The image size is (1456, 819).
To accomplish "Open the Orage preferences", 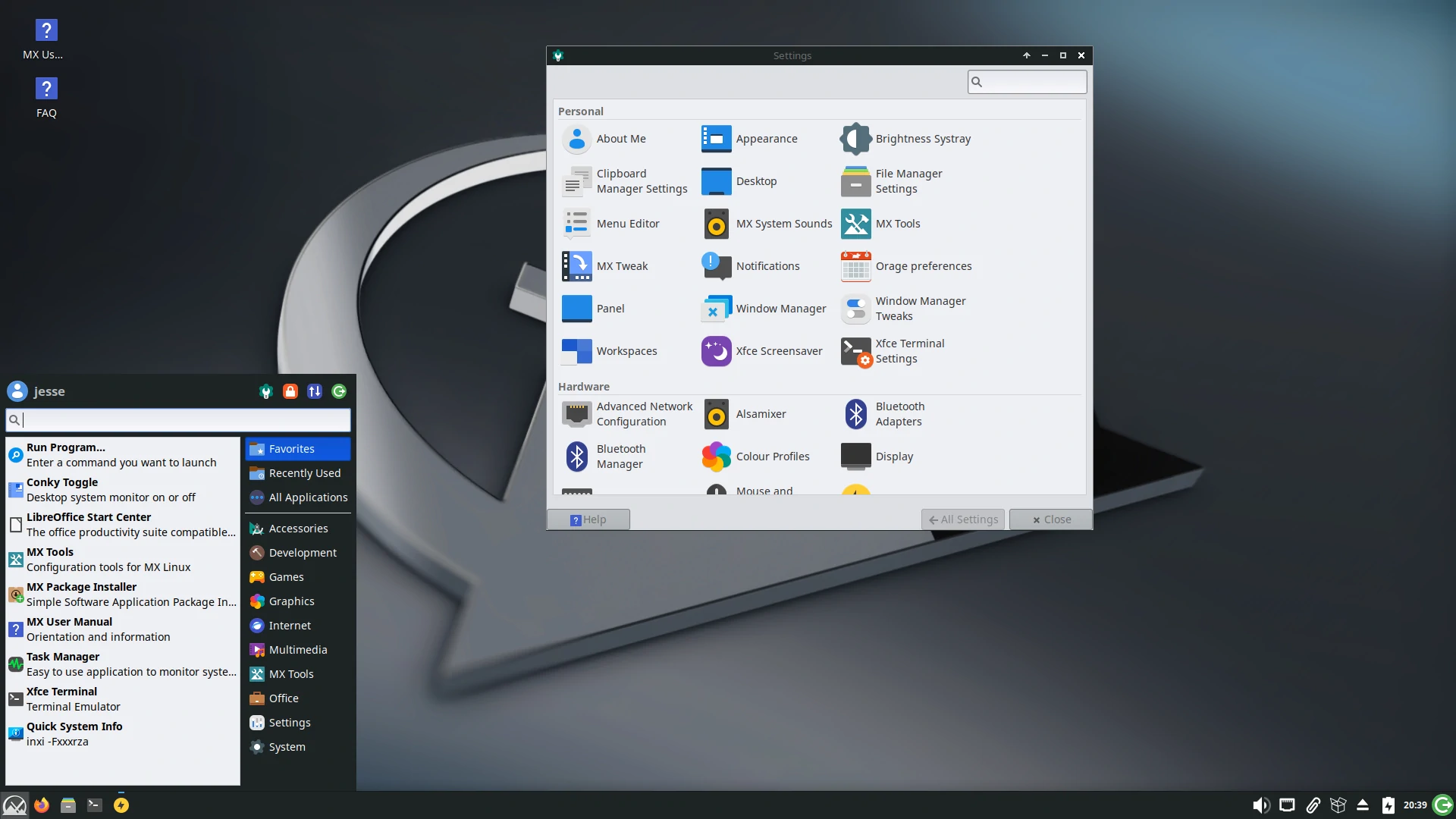I will tap(924, 266).
